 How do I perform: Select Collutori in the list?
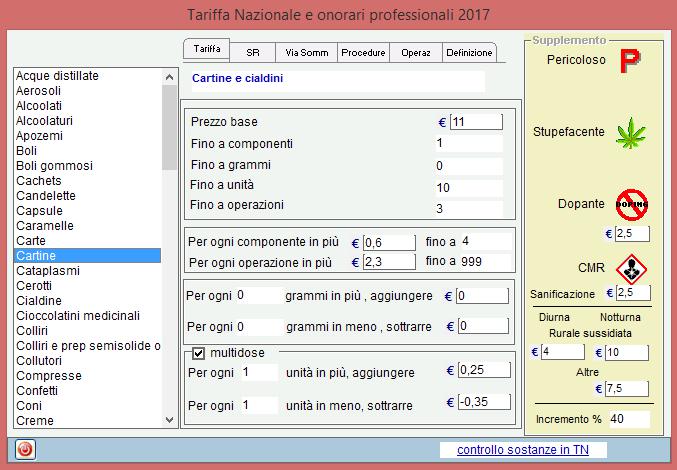coord(88,361)
